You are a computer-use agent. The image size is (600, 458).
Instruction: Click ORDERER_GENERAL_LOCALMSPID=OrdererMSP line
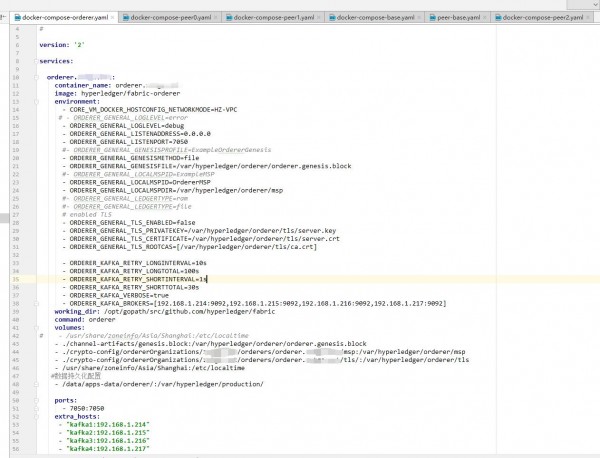click(137, 183)
